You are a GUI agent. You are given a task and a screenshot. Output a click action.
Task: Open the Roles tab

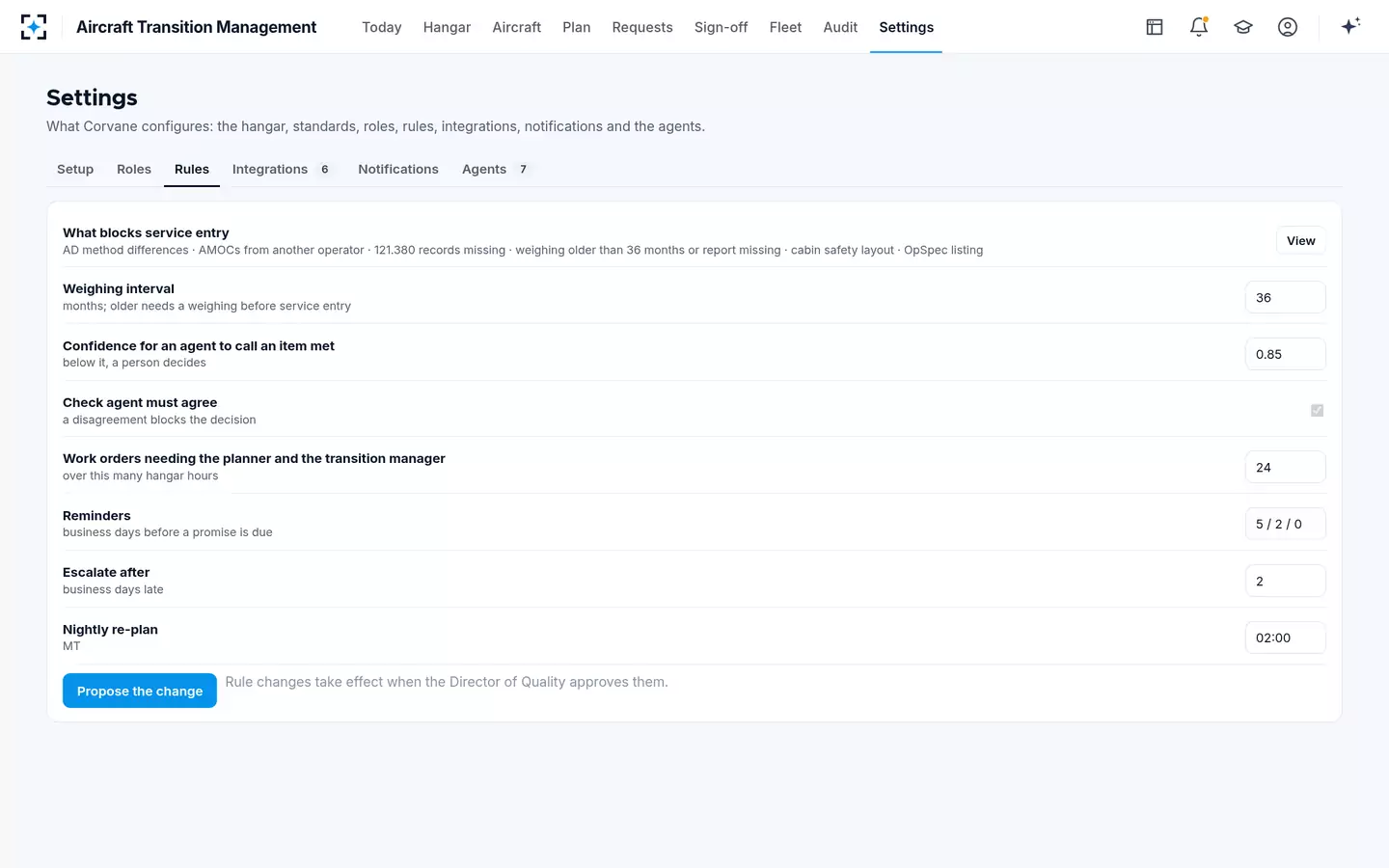pyautogui.click(x=134, y=169)
